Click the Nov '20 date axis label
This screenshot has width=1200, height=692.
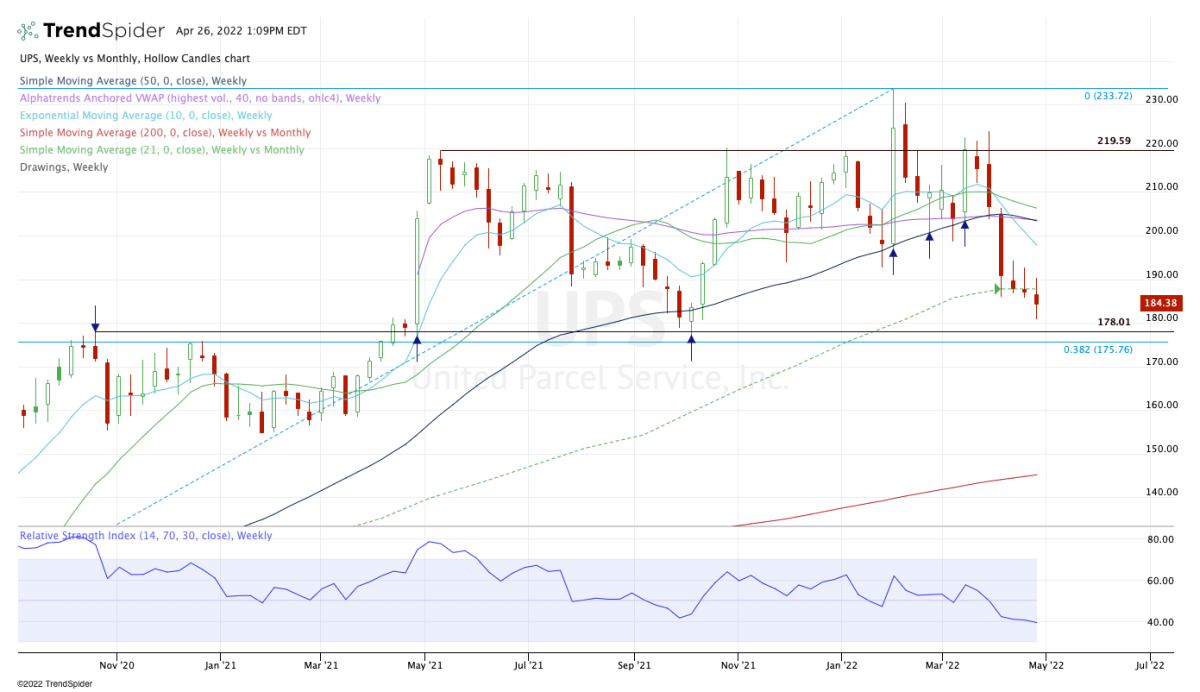tap(117, 663)
